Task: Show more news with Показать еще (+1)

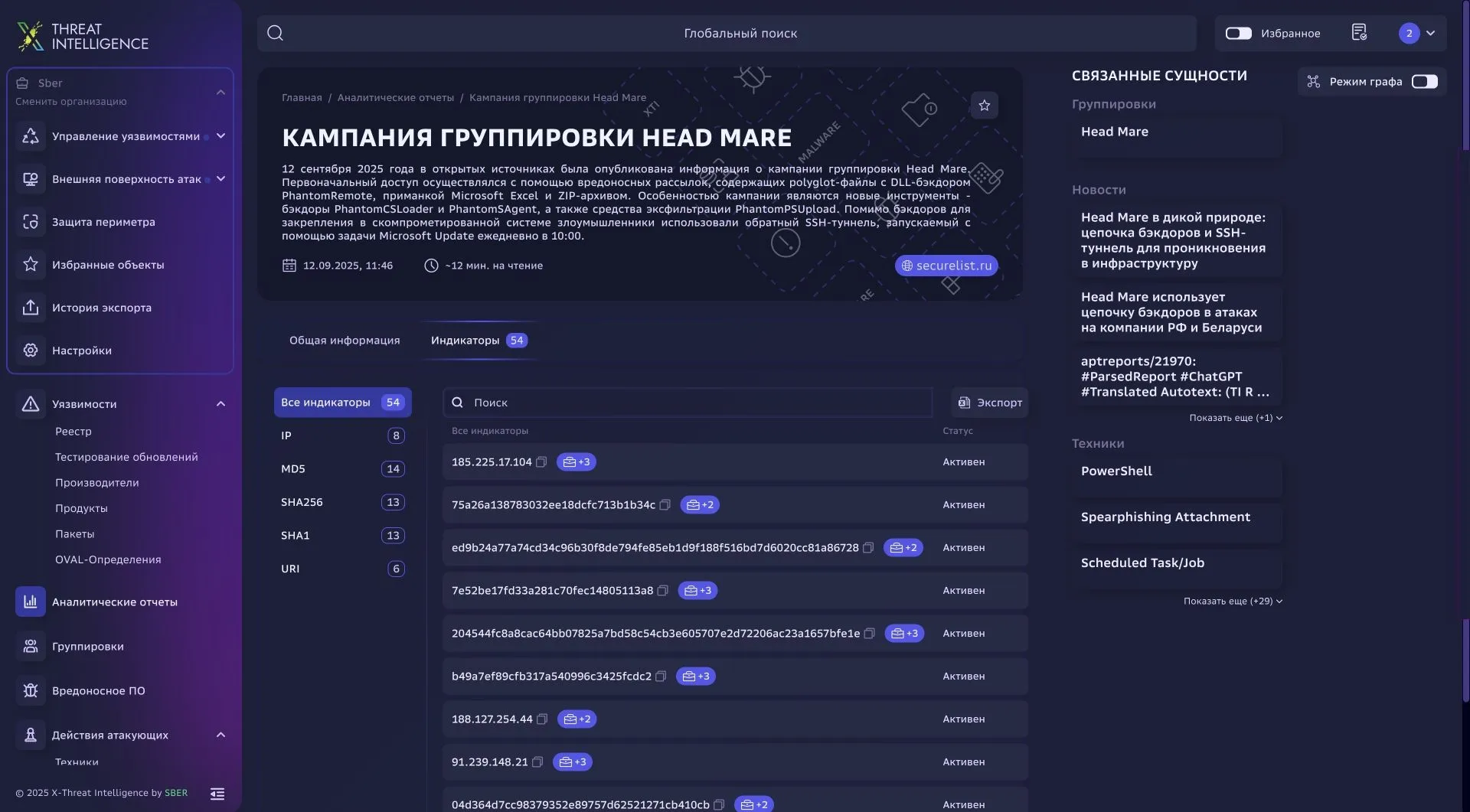Action: (1236, 418)
